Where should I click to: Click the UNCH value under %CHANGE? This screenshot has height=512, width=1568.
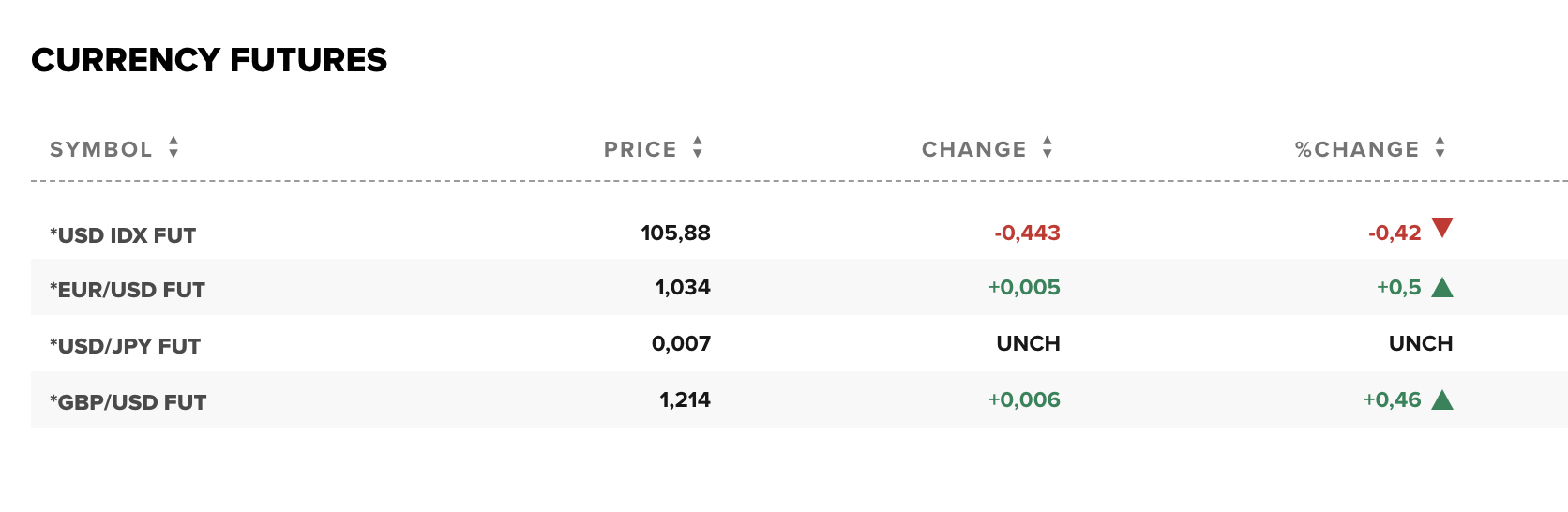coord(1421,343)
